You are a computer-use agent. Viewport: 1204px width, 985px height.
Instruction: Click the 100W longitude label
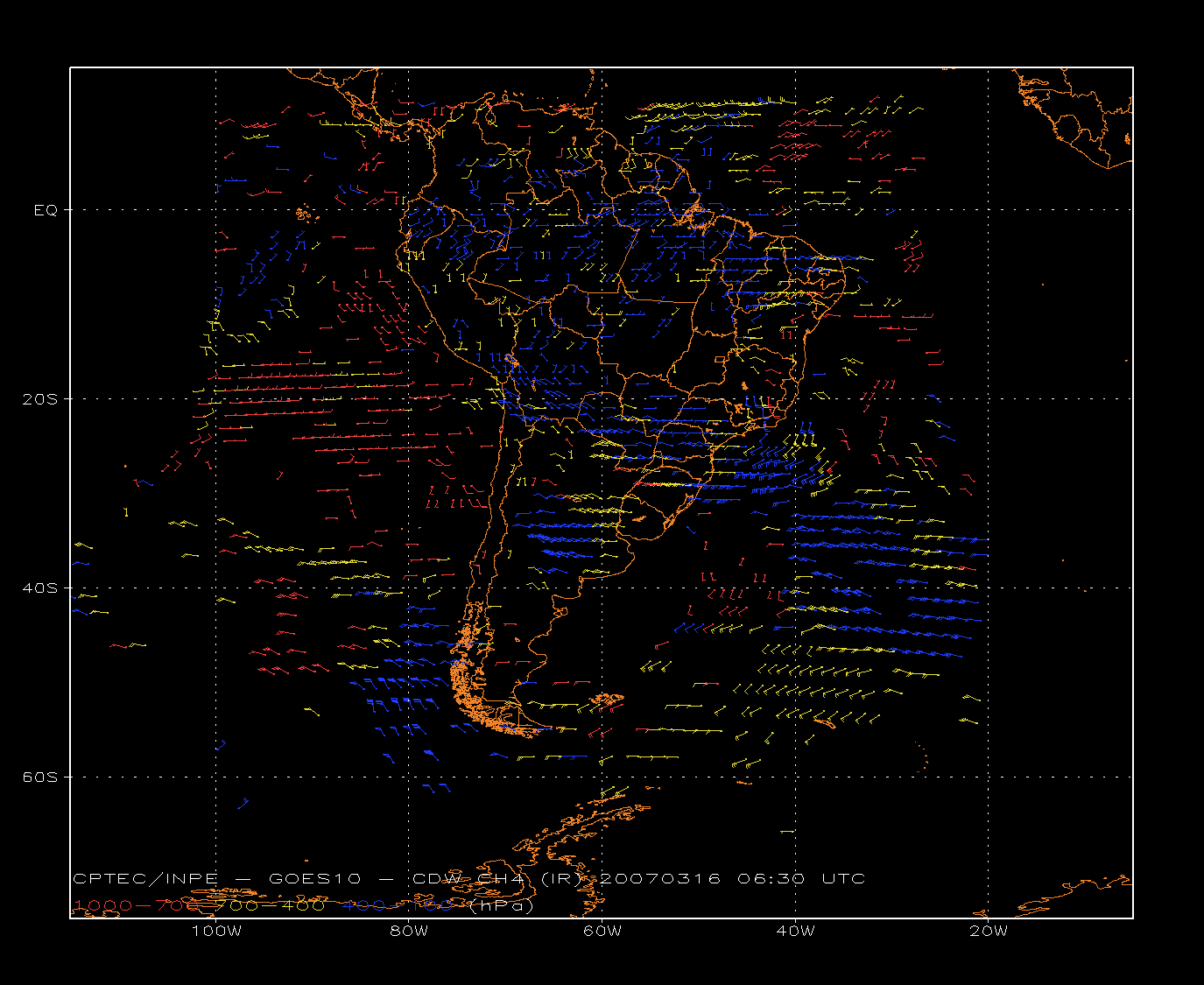(216, 931)
